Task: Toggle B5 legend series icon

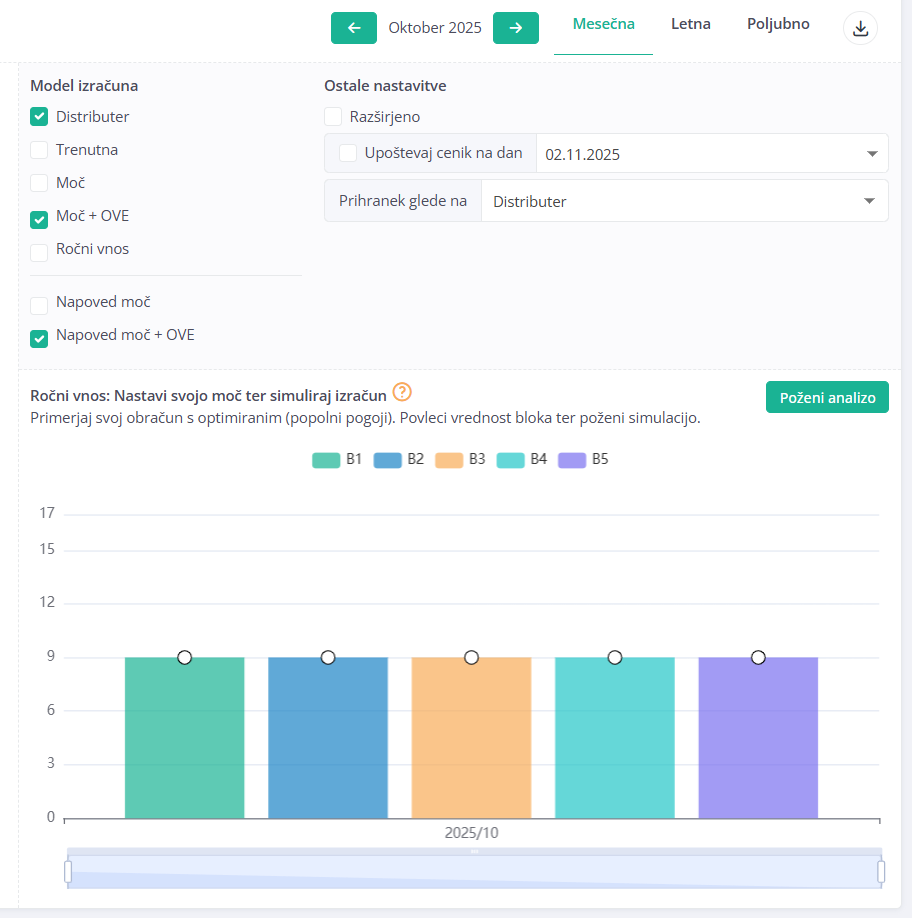Action: pyautogui.click(x=572, y=460)
